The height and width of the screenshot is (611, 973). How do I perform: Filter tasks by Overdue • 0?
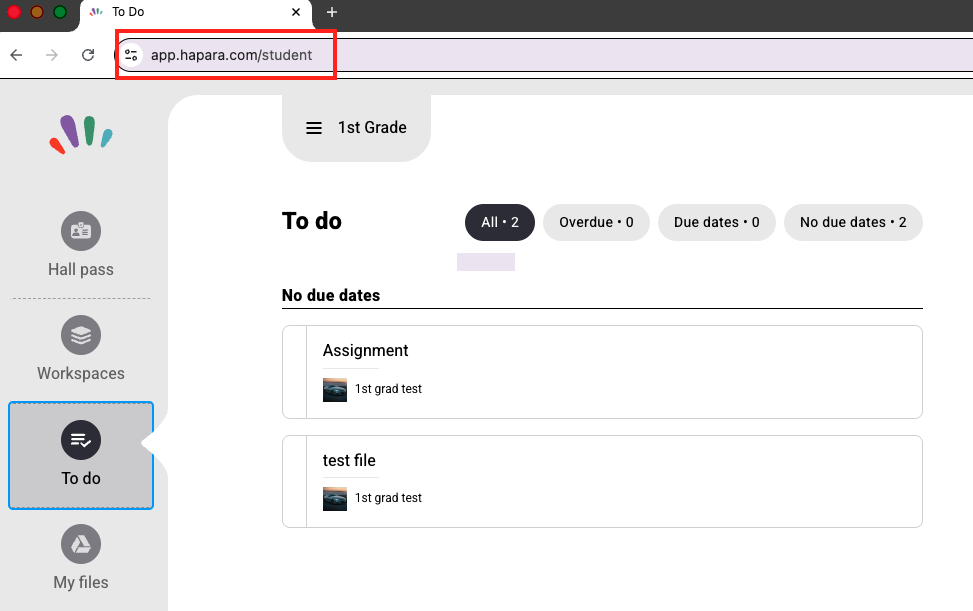(x=596, y=222)
